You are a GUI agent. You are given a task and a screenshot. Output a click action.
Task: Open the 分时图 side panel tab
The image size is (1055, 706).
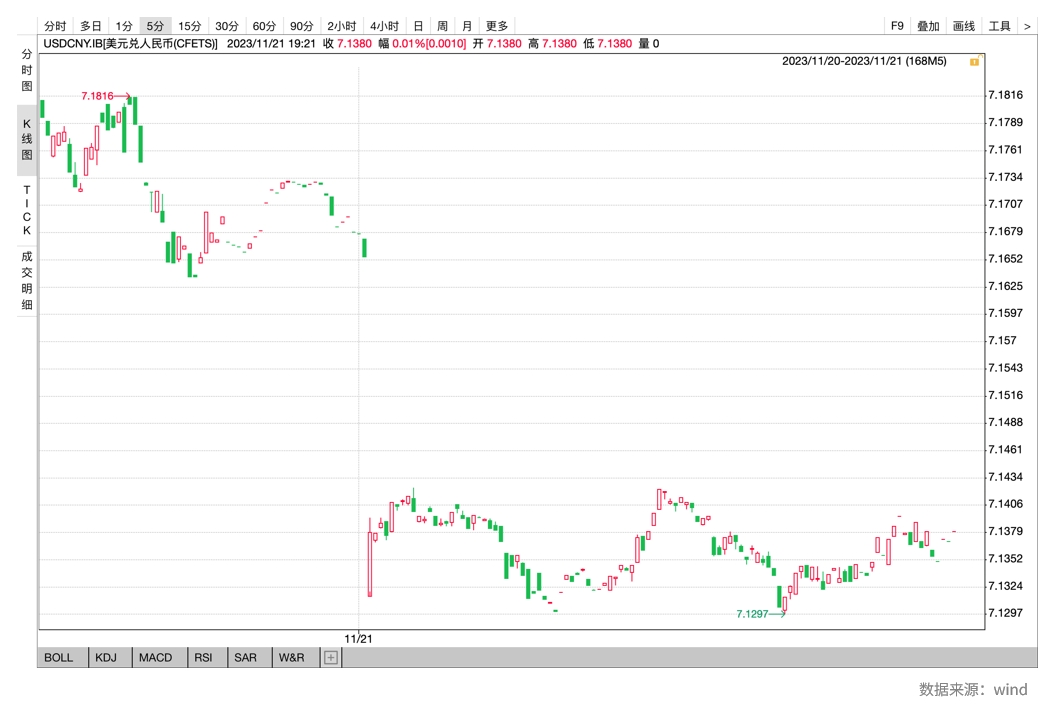pos(27,70)
